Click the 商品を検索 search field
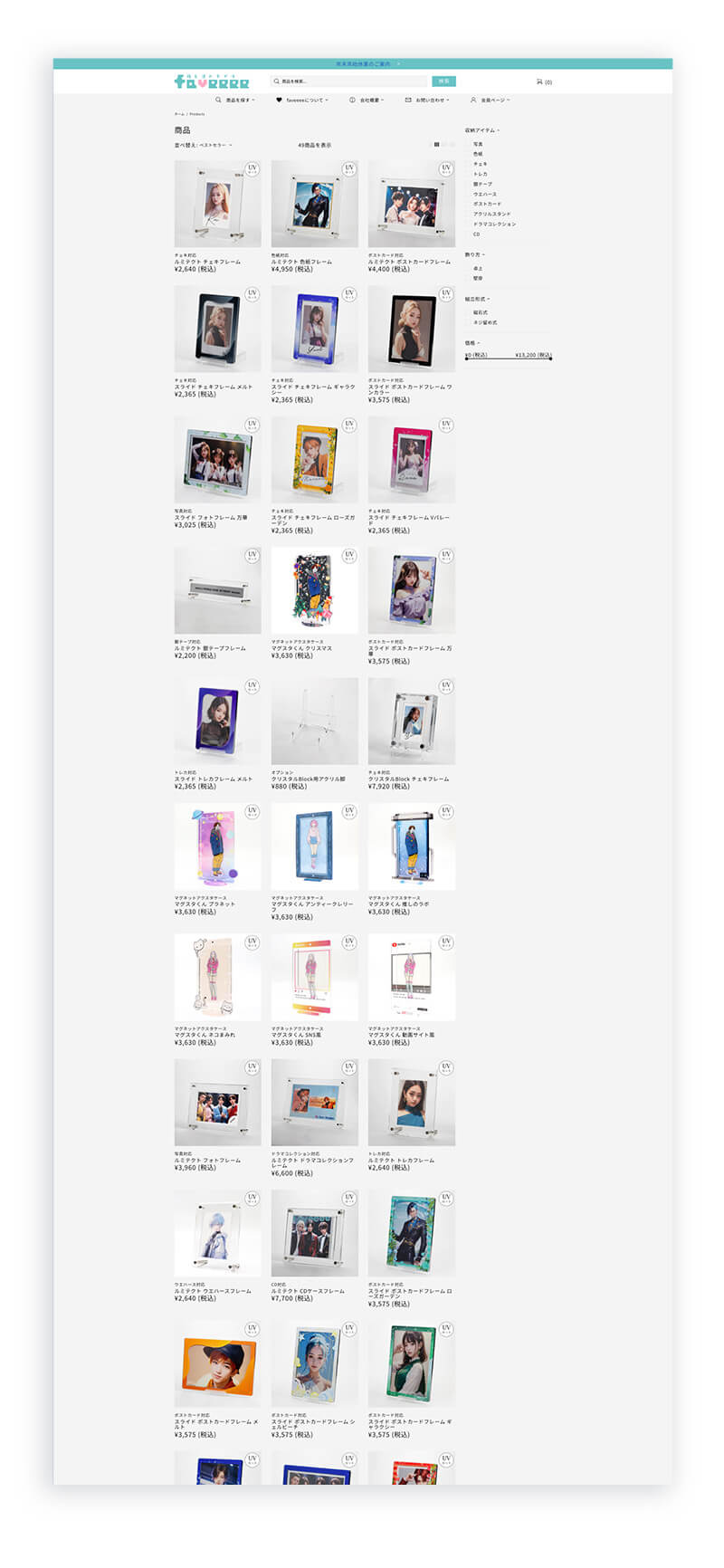The width and height of the screenshot is (724, 1568). (348, 81)
